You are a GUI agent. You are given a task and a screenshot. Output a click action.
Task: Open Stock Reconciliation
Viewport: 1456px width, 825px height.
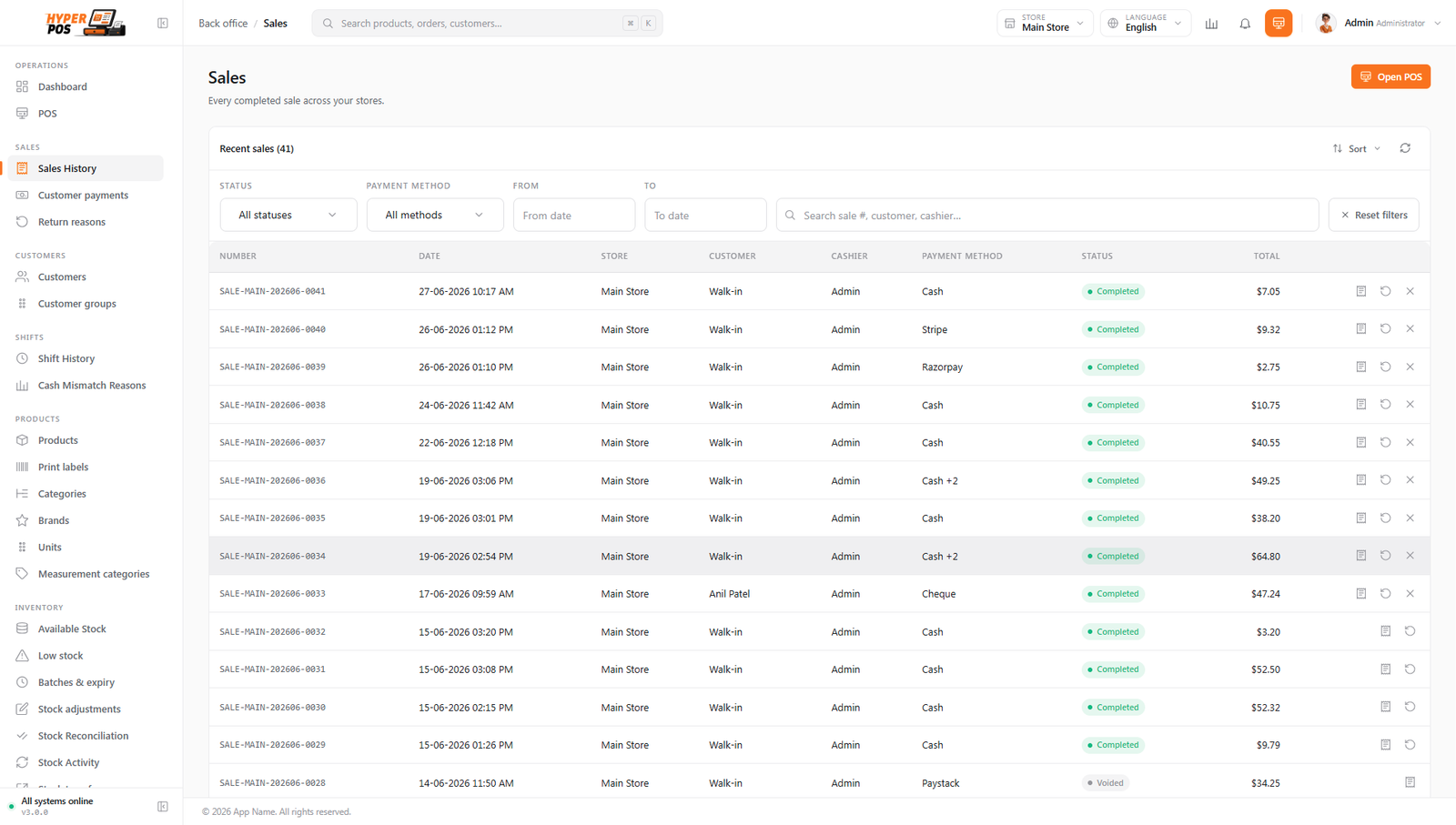(x=86, y=736)
